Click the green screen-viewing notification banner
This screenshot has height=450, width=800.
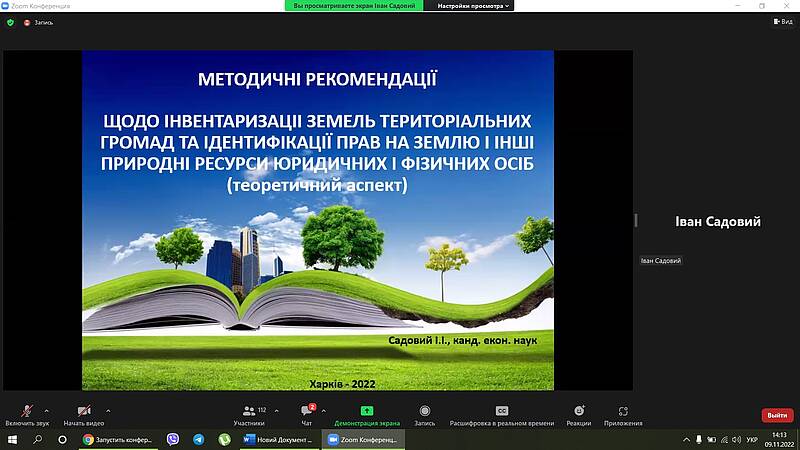tap(354, 6)
